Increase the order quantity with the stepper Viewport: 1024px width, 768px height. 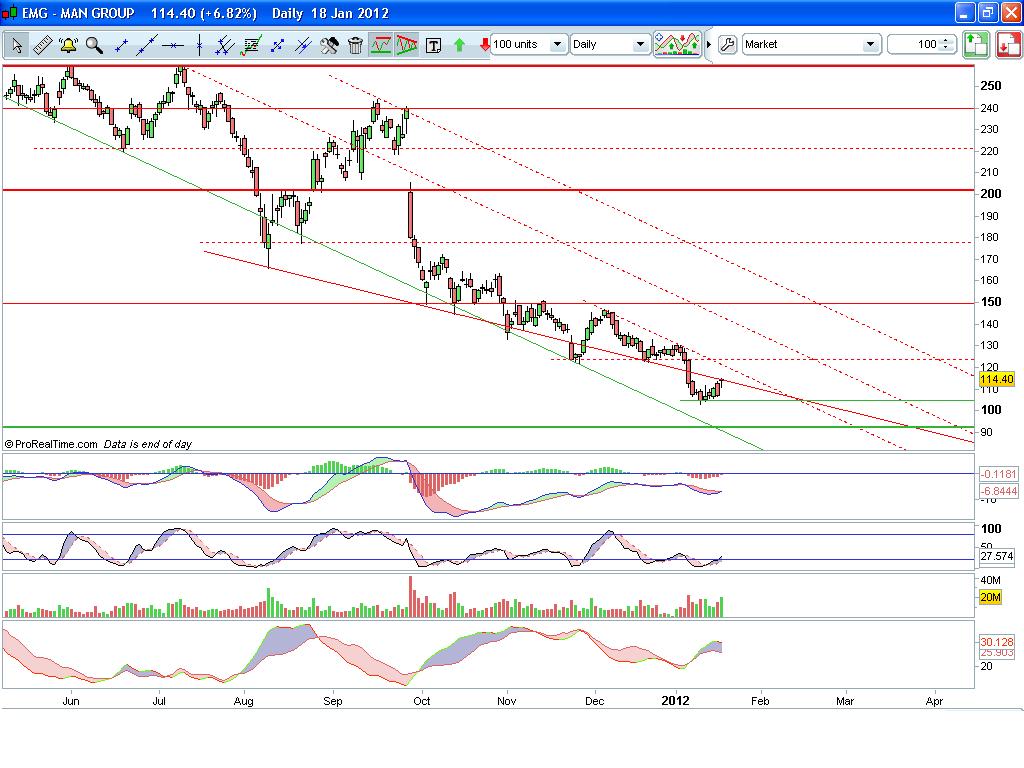pos(946,40)
